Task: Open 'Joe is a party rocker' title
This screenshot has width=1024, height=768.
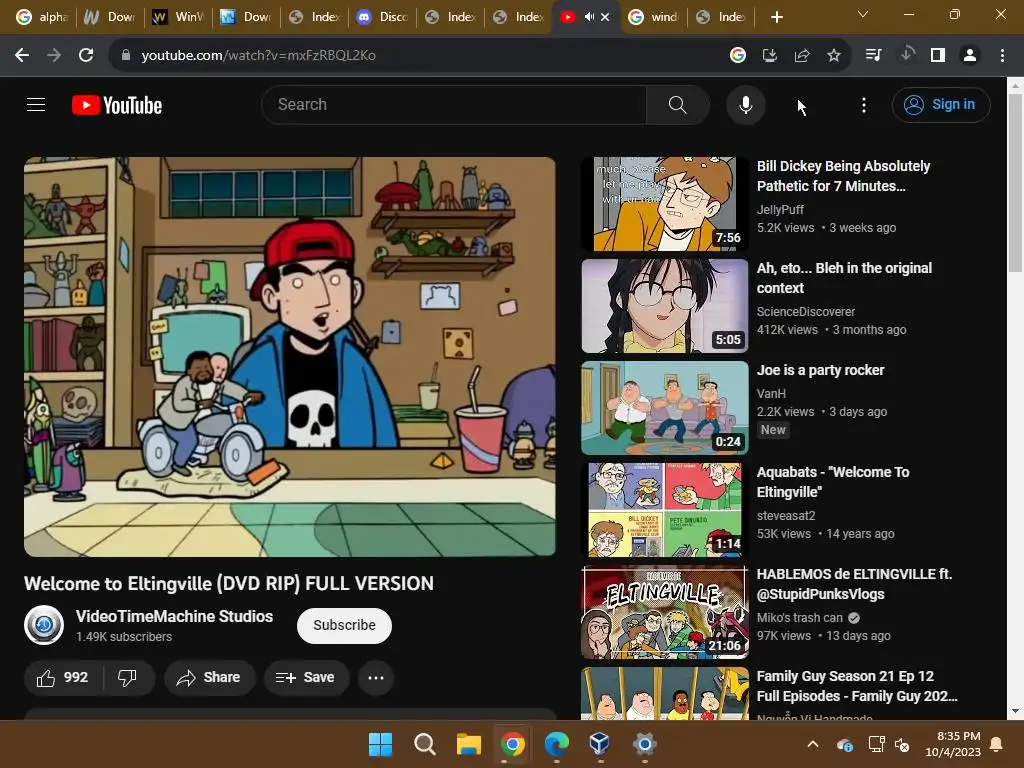Action: [x=820, y=370]
